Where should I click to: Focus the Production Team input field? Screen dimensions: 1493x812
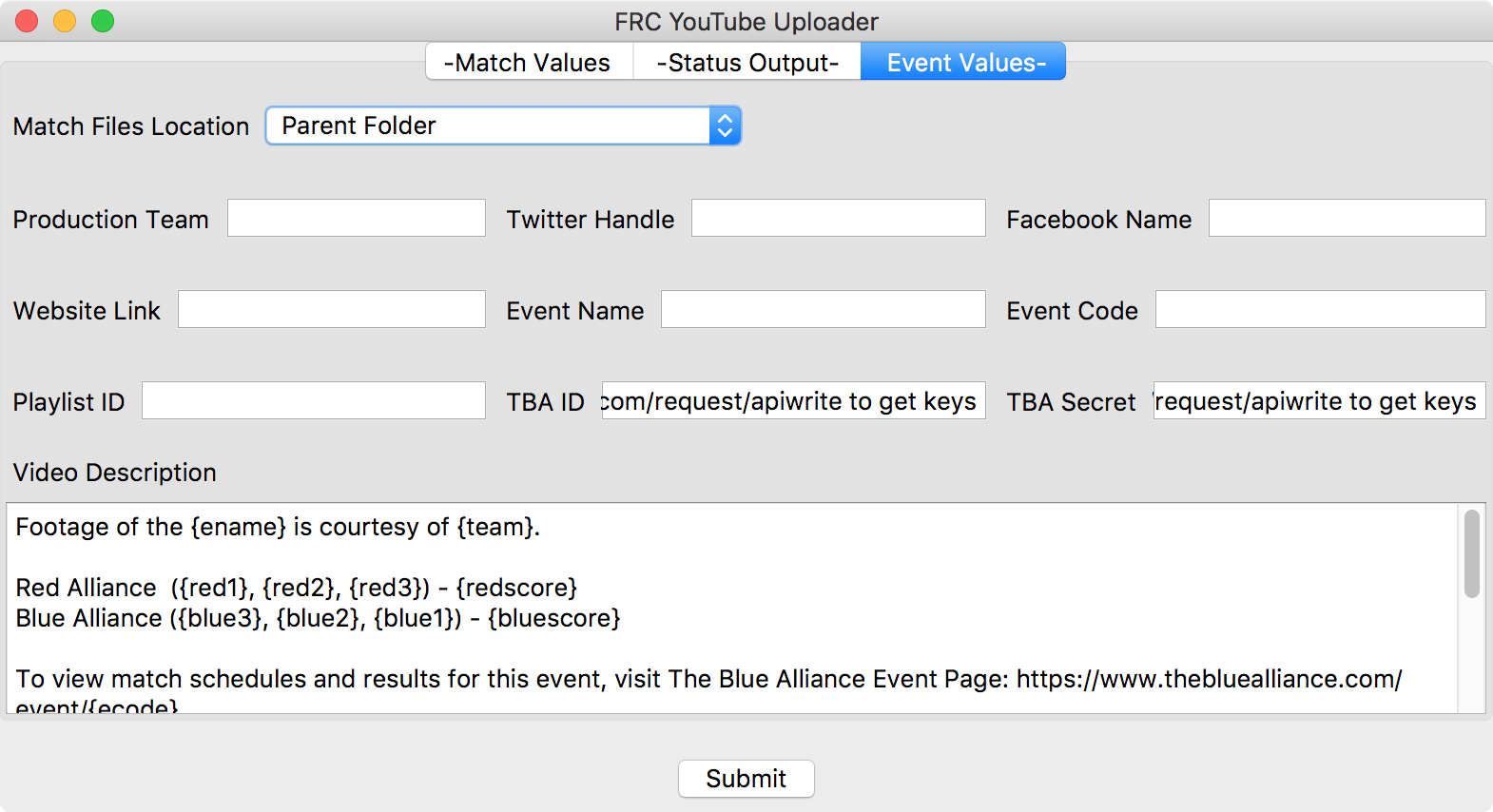click(357, 218)
